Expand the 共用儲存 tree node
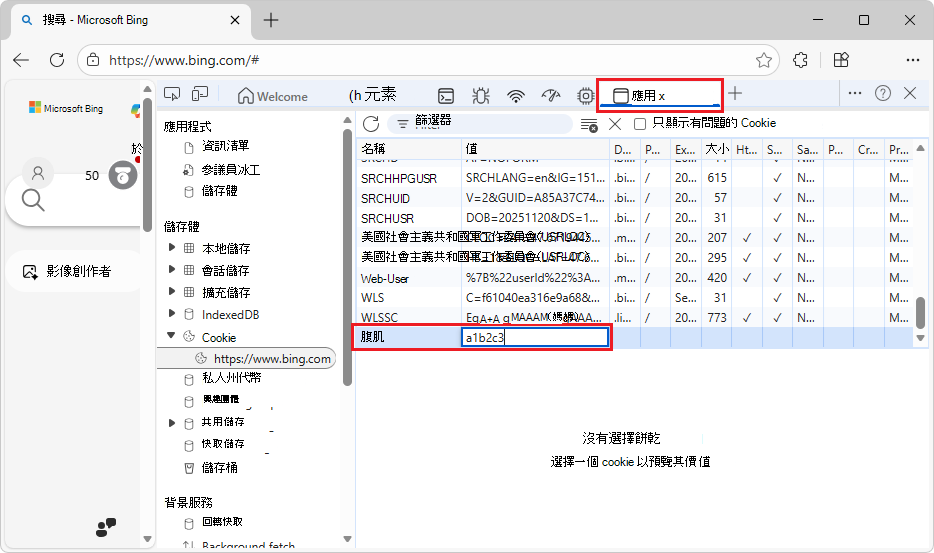Viewport: 934px width, 553px height. coord(172,423)
